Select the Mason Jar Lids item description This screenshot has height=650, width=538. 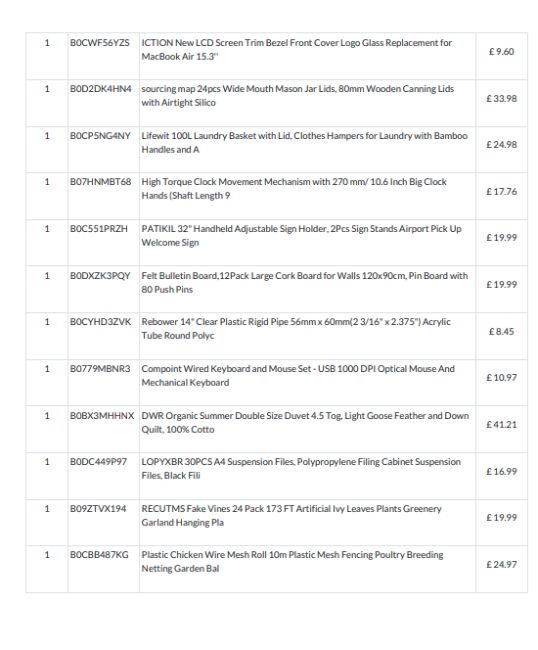pyautogui.click(x=298, y=95)
